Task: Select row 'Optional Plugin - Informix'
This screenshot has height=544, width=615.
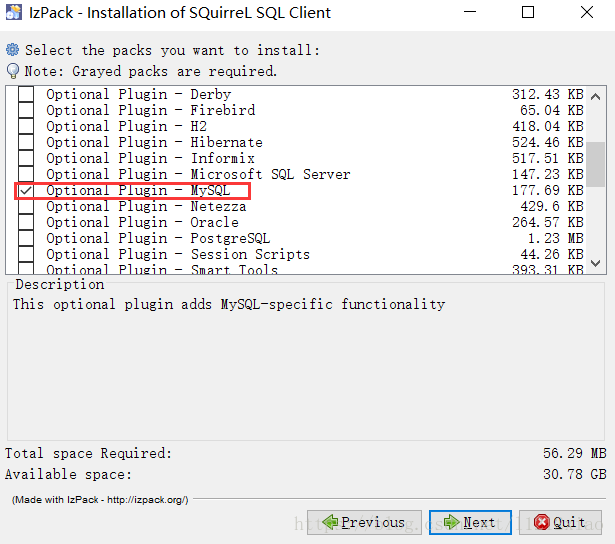Action: [x=296, y=158]
